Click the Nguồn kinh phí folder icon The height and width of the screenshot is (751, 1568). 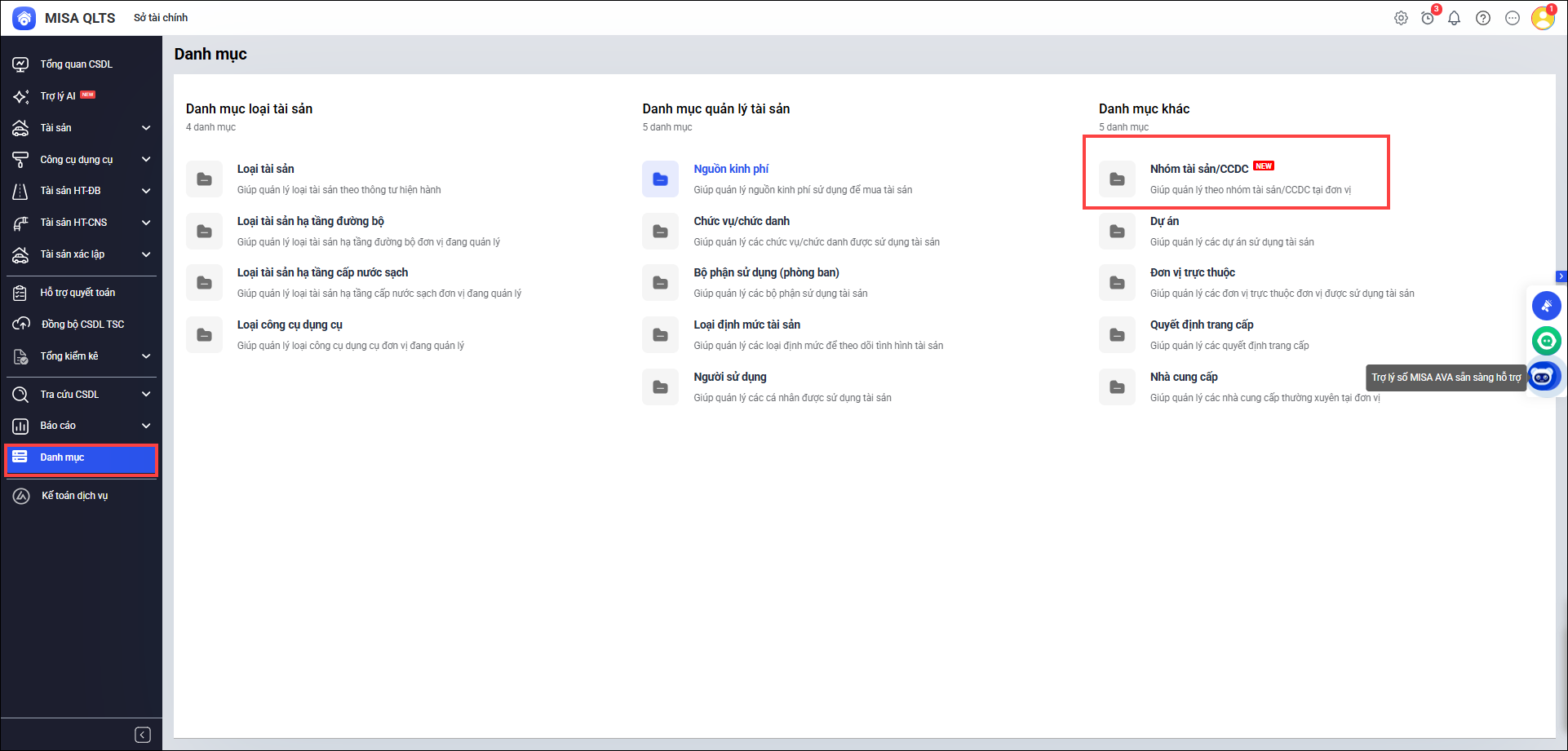click(660, 179)
